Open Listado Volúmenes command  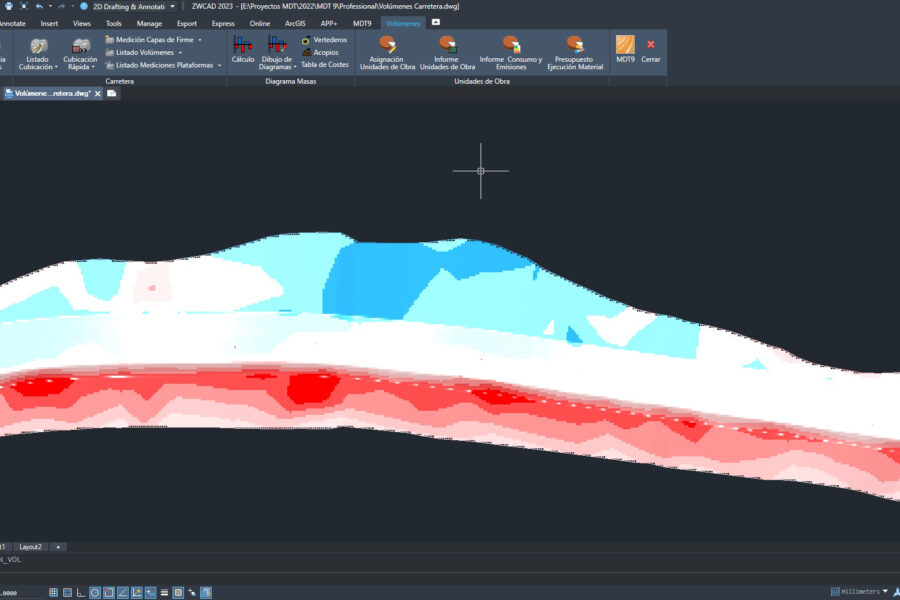point(139,52)
